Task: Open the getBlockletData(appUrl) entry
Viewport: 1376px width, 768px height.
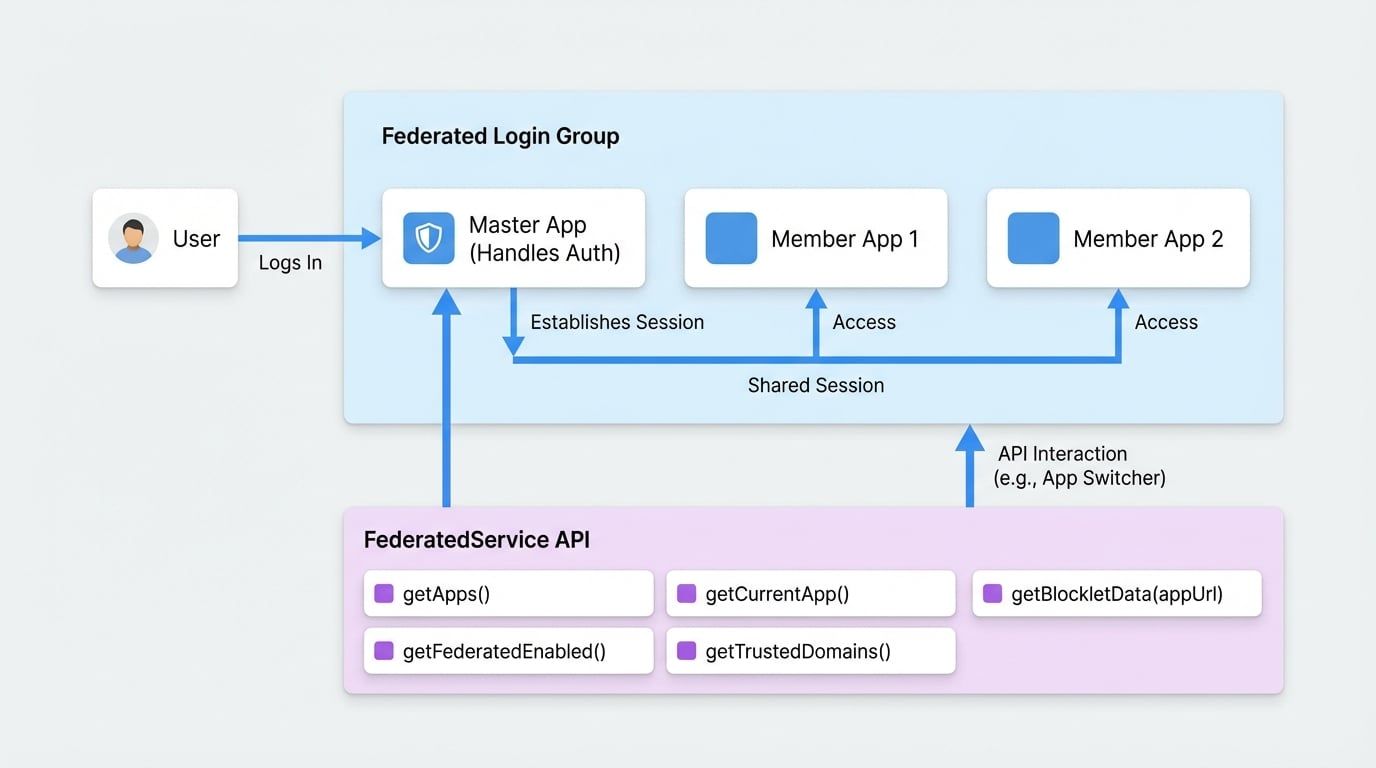Action: point(1116,593)
